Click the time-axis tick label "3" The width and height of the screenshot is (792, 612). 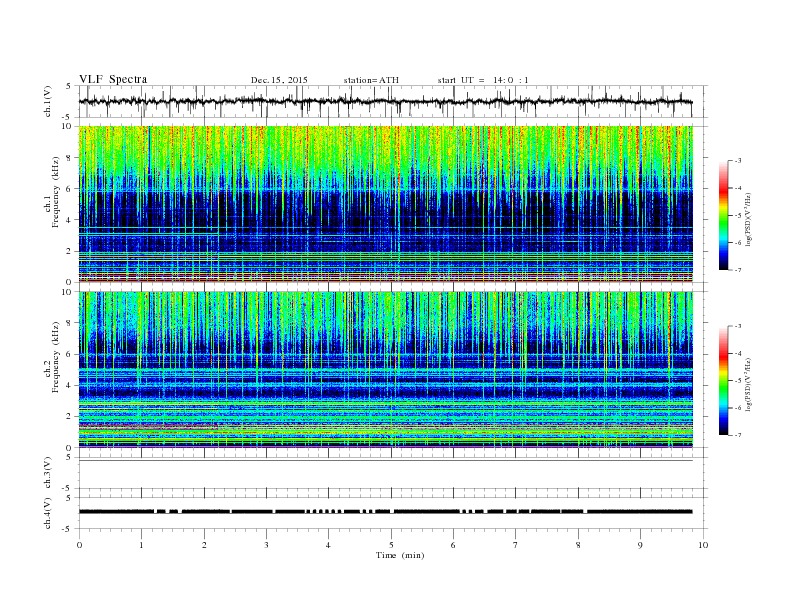[x=266, y=545]
